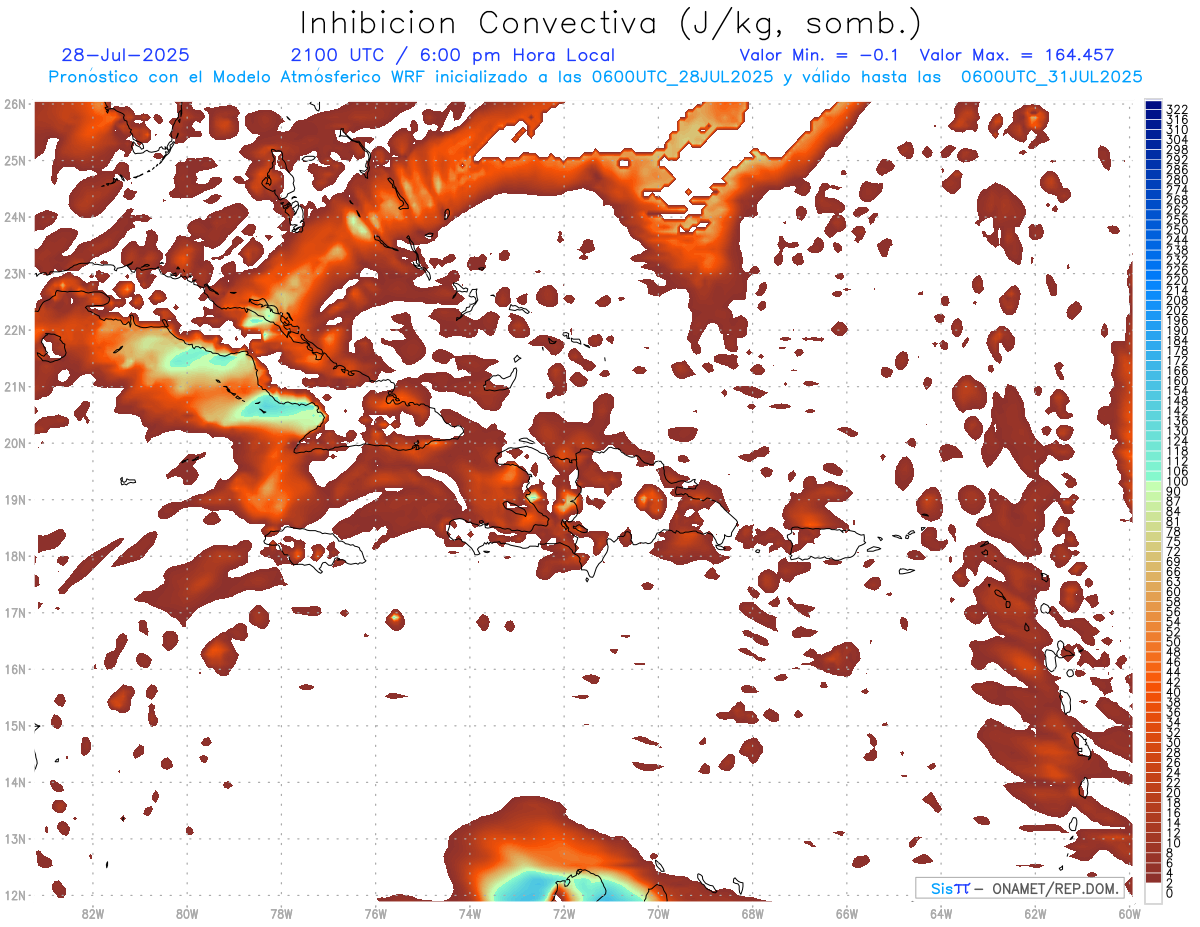Screen dimensions: 1200x927
Task: Click the 20N latitude label
Action: [15, 443]
